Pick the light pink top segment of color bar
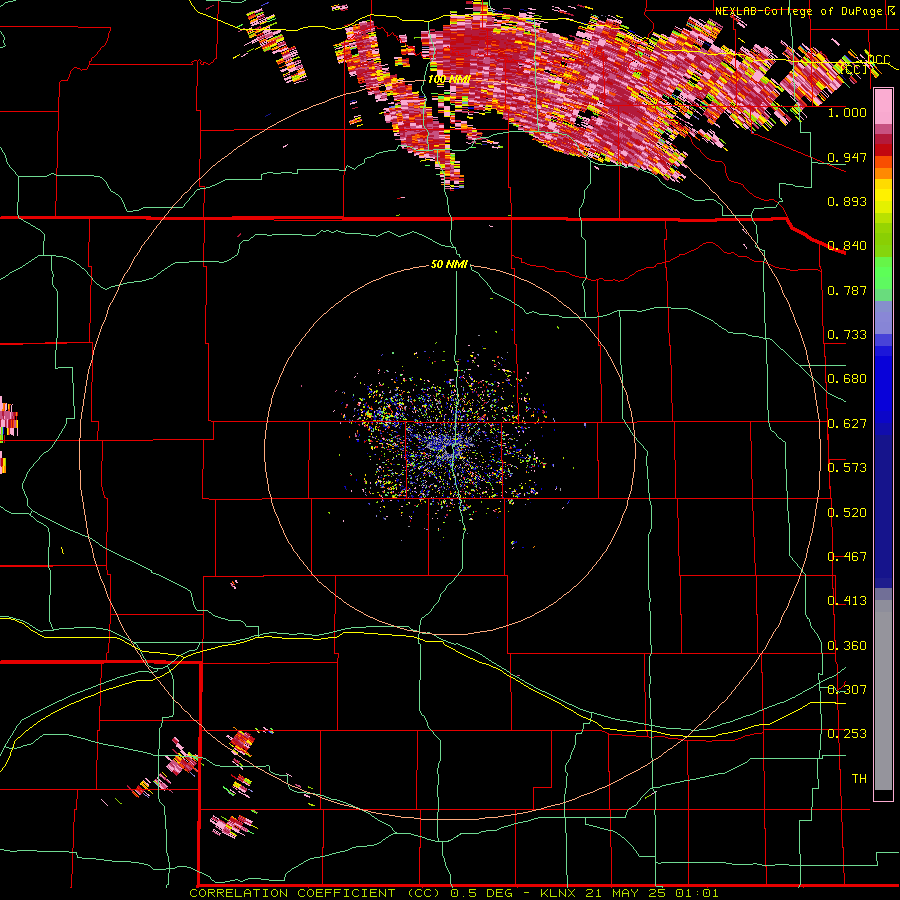This screenshot has height=900, width=900. [x=883, y=106]
